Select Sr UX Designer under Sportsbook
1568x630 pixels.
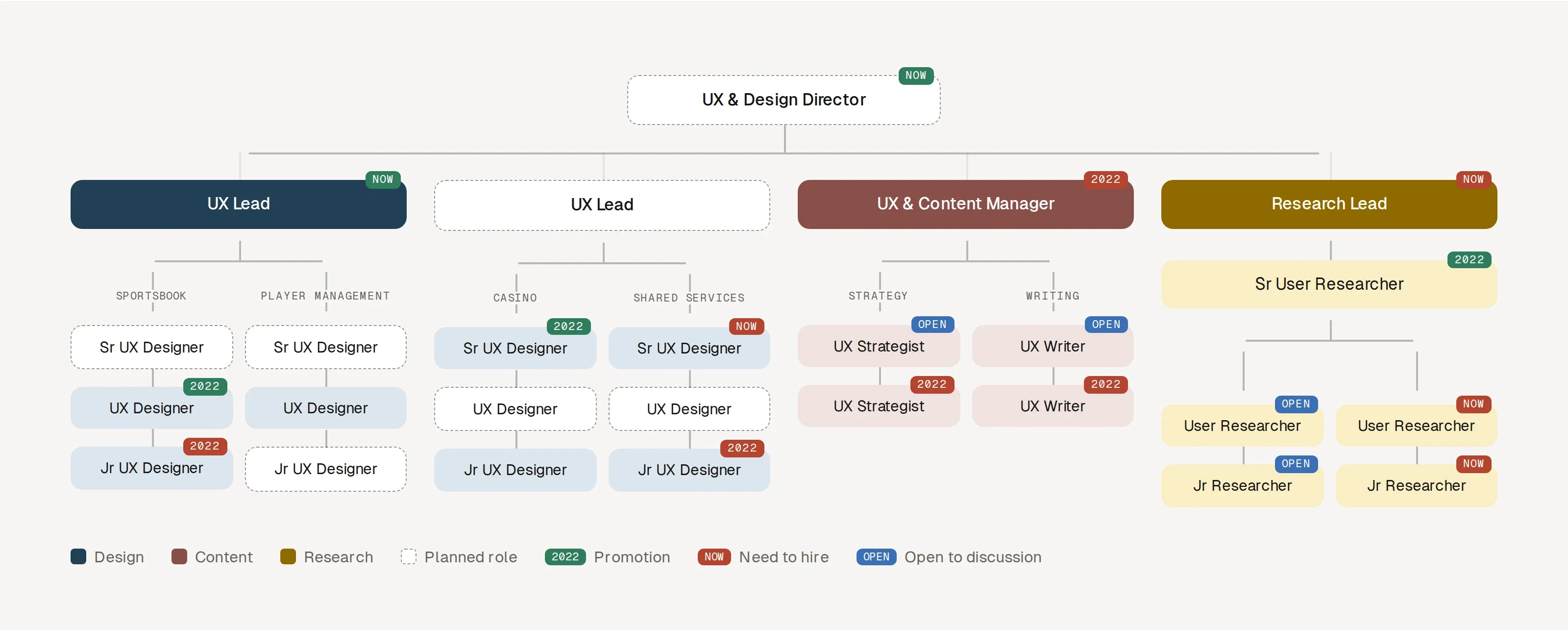[151, 347]
